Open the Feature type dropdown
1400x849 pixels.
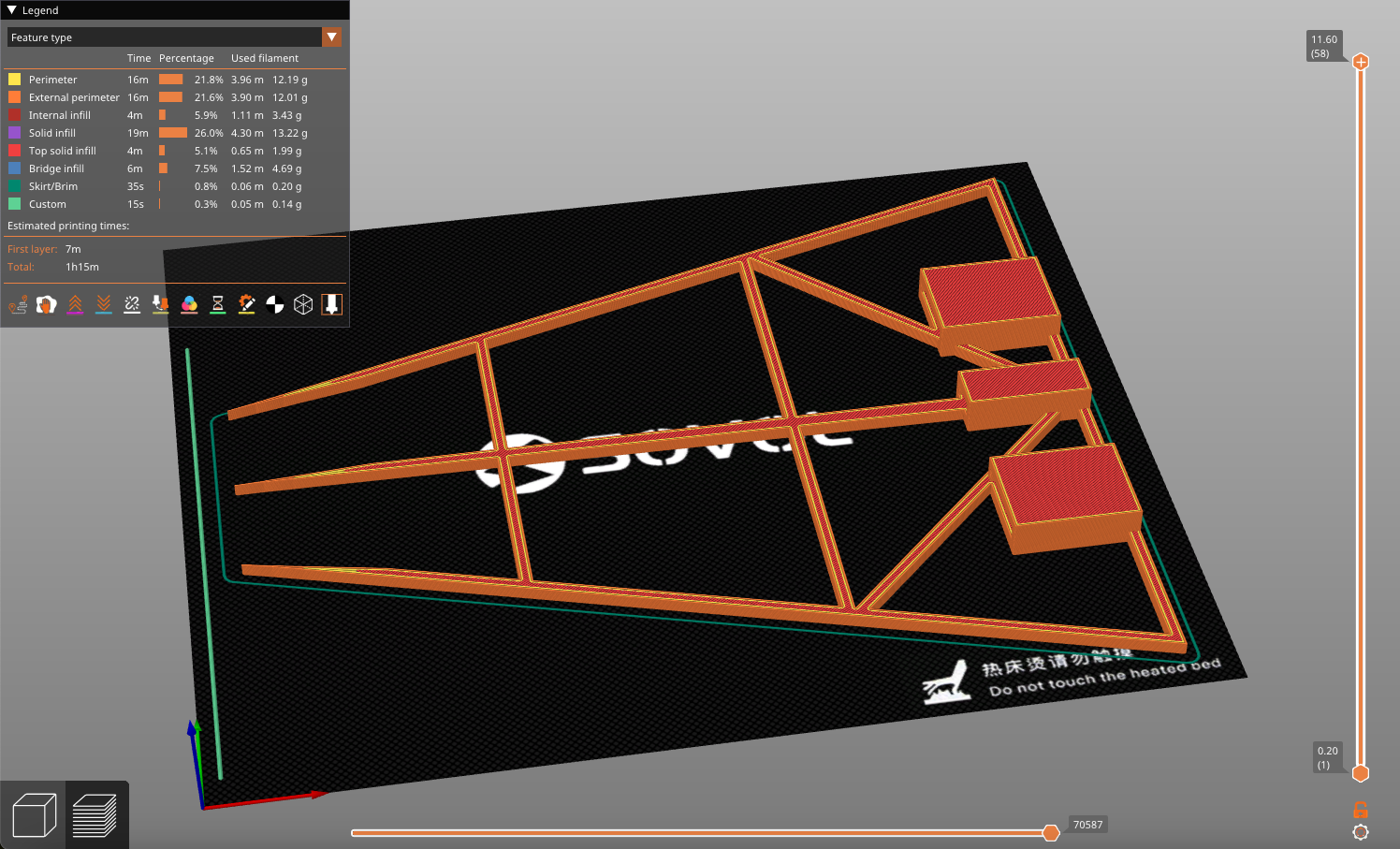tap(175, 37)
